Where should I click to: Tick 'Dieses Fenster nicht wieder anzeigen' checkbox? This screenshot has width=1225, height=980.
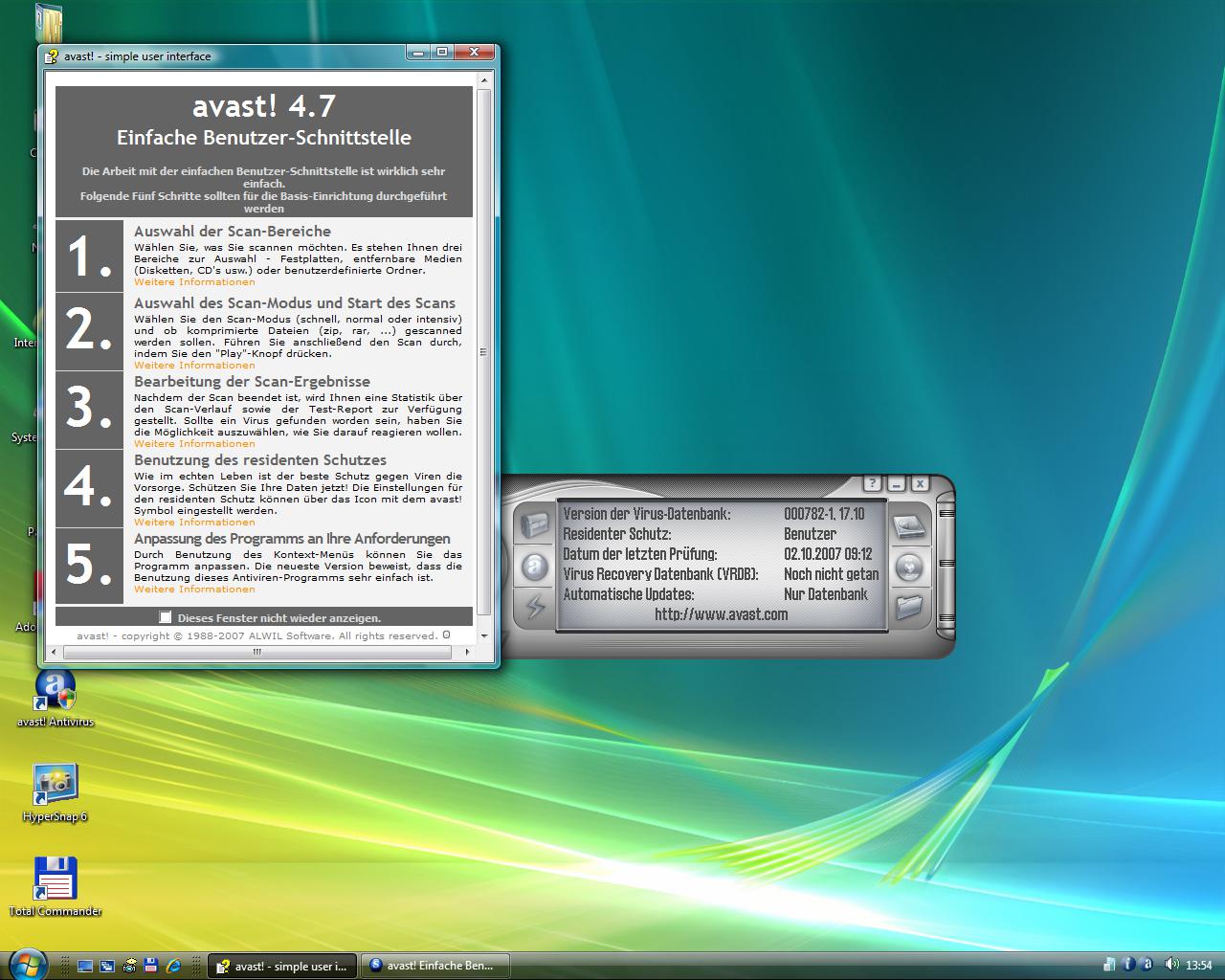(166, 617)
